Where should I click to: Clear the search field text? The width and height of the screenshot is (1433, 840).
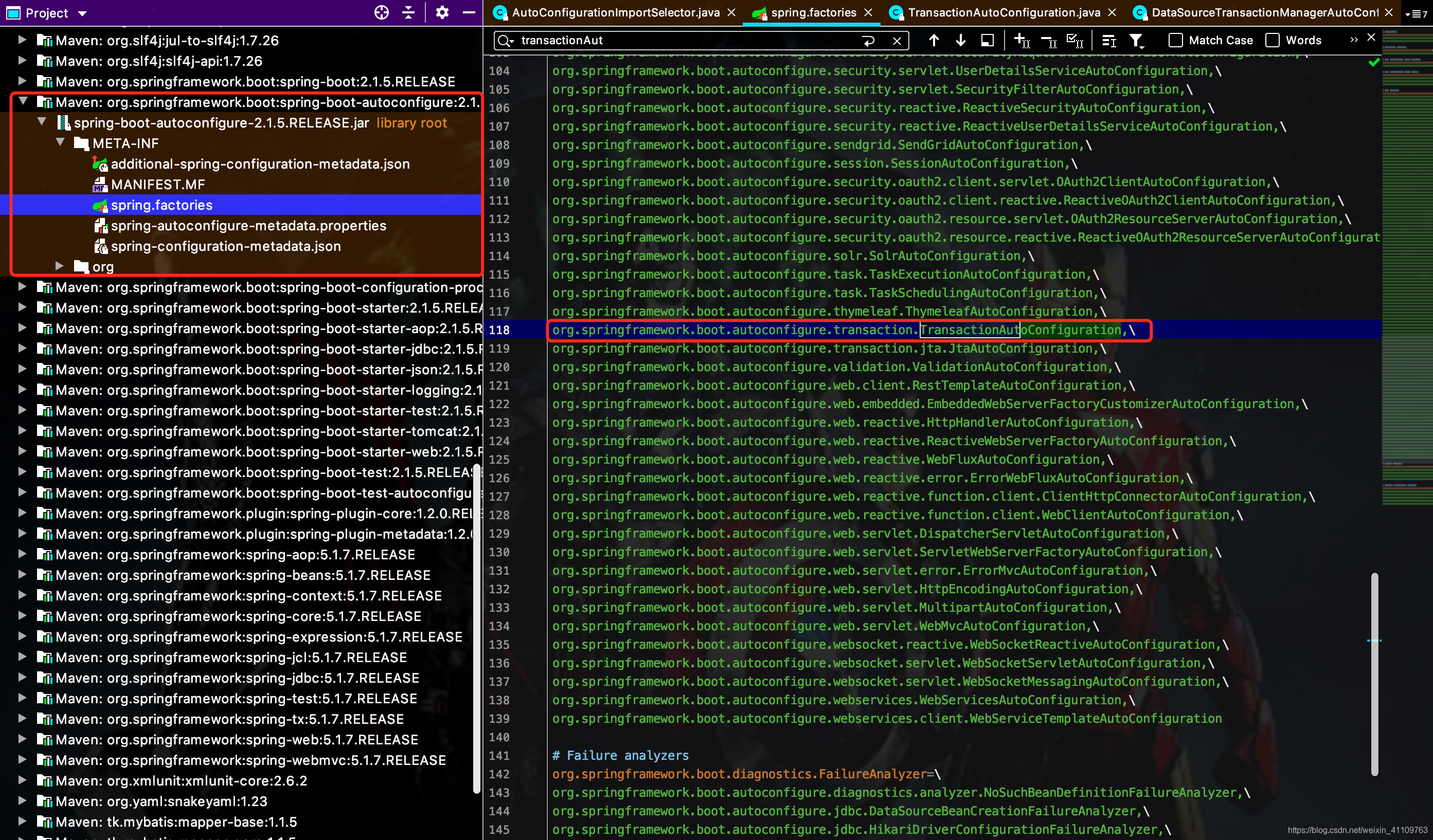pyautogui.click(x=897, y=40)
